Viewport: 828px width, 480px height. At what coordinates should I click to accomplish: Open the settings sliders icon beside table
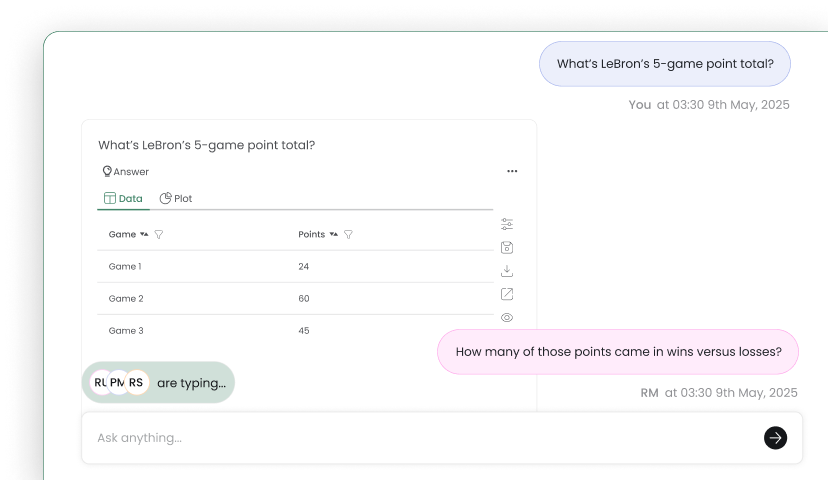[x=507, y=224]
